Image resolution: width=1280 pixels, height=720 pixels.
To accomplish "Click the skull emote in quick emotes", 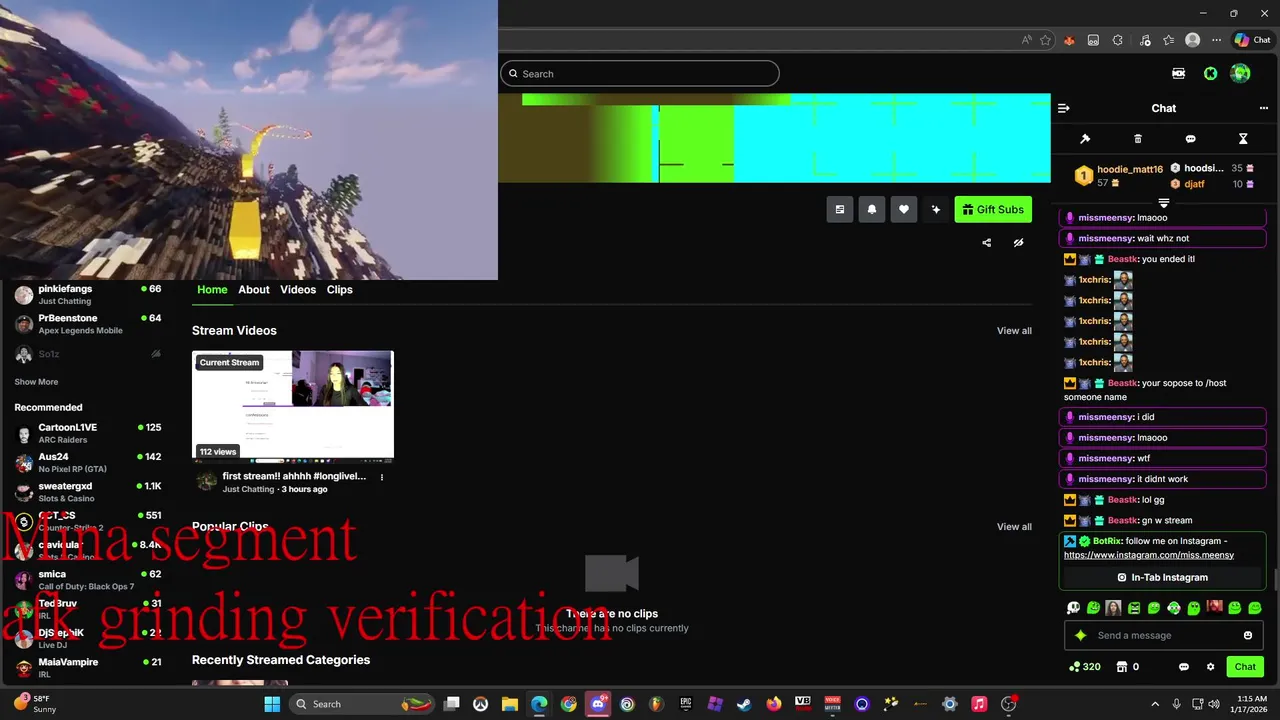I will [1073, 607].
